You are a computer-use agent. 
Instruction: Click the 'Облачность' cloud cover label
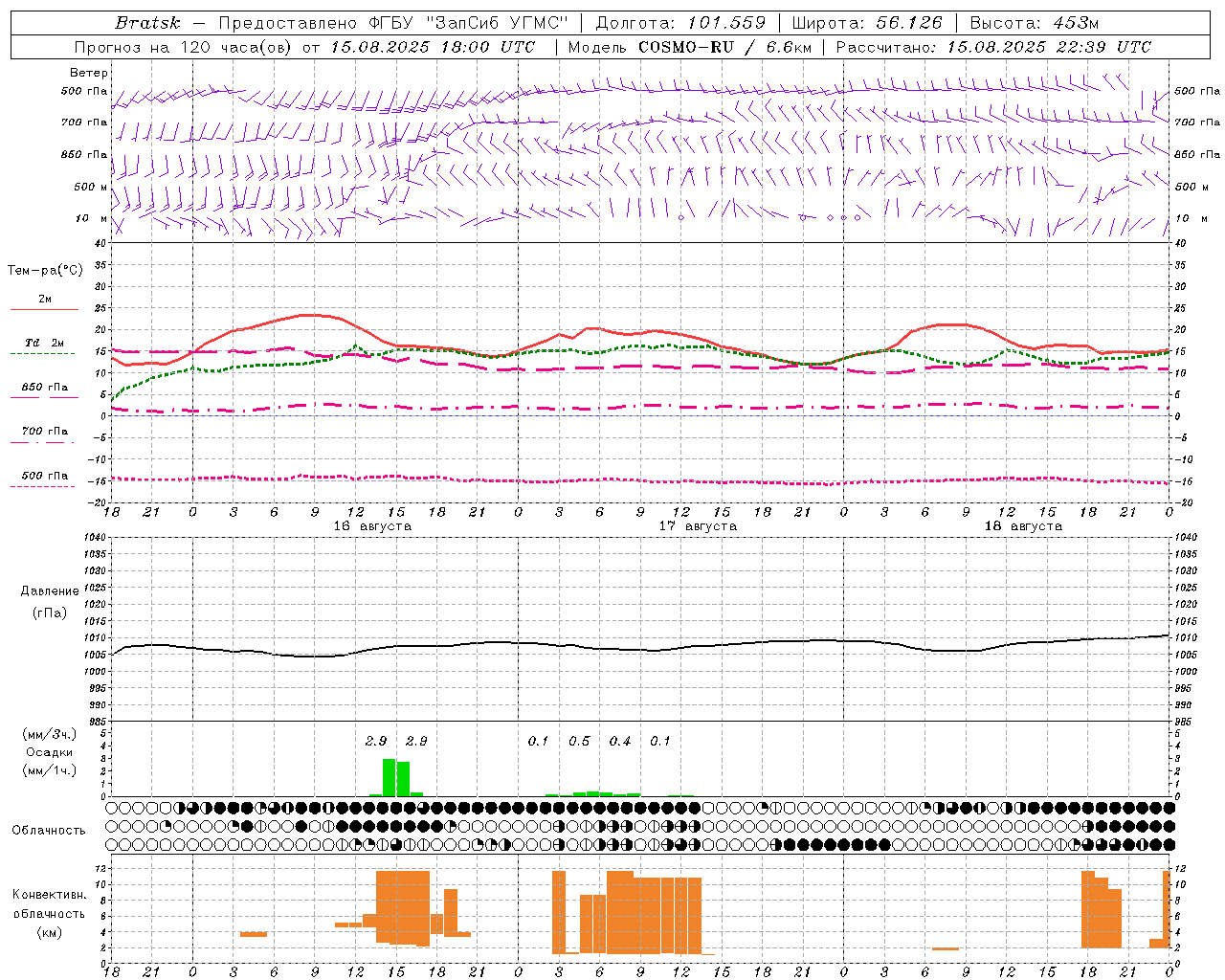(x=49, y=831)
